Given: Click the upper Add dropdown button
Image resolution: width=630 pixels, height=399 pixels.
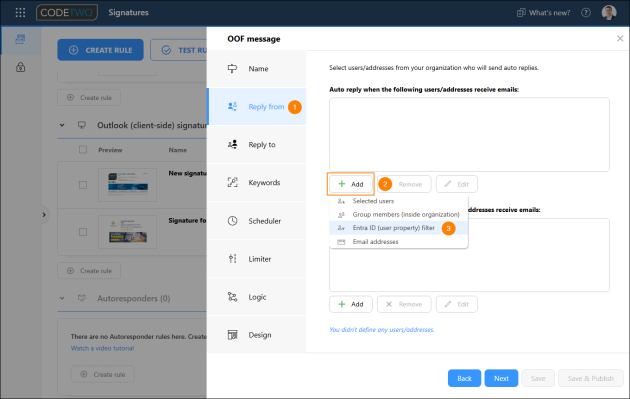Looking at the screenshot, I should [351, 184].
